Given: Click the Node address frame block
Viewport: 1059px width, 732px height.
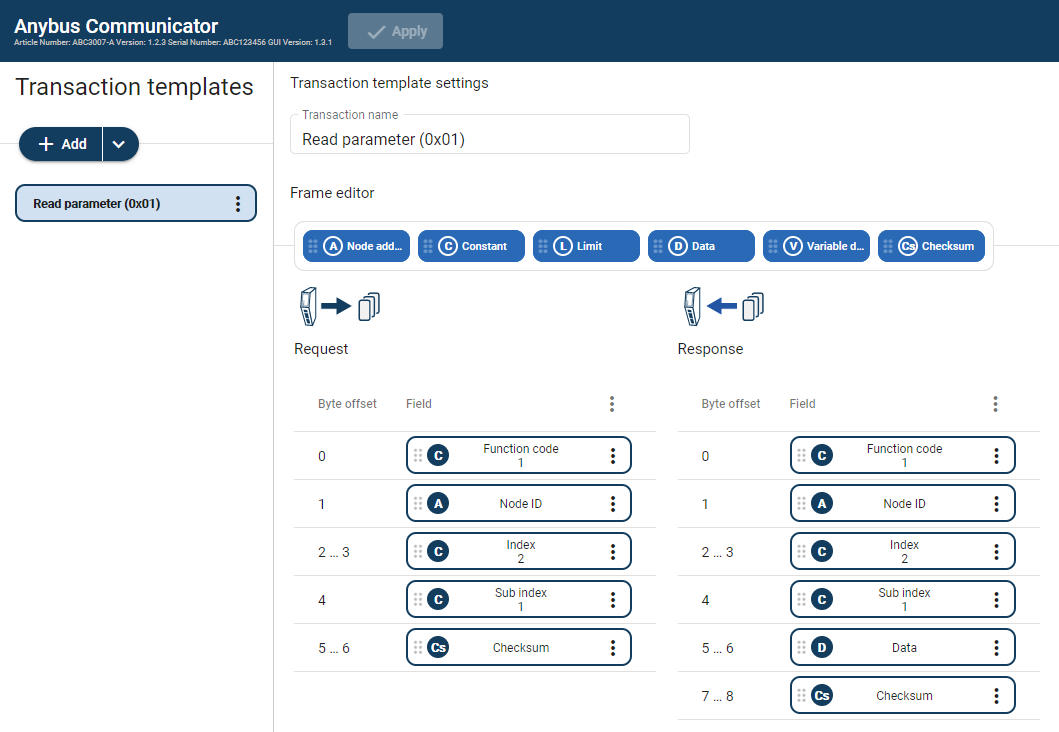Looking at the screenshot, I should tap(357, 246).
